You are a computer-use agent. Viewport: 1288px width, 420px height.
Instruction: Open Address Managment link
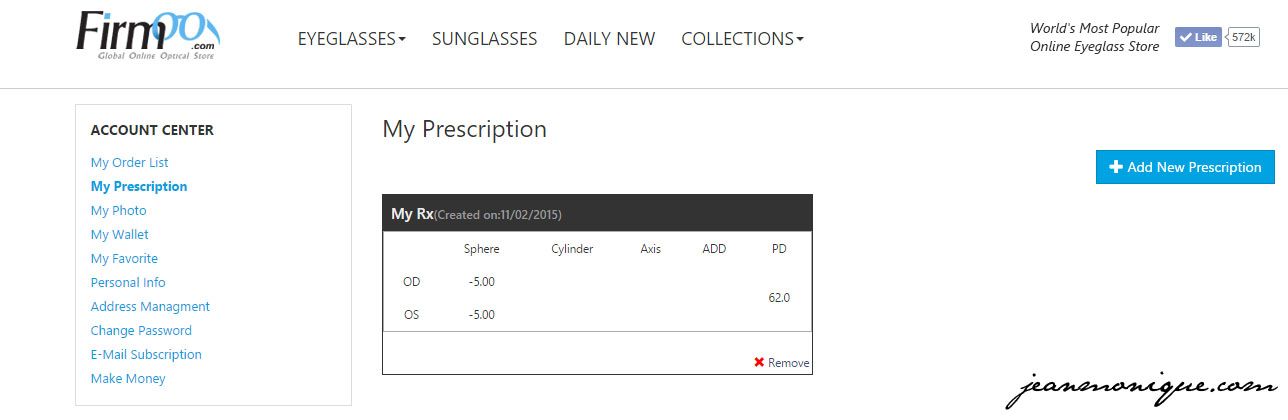[x=150, y=306]
